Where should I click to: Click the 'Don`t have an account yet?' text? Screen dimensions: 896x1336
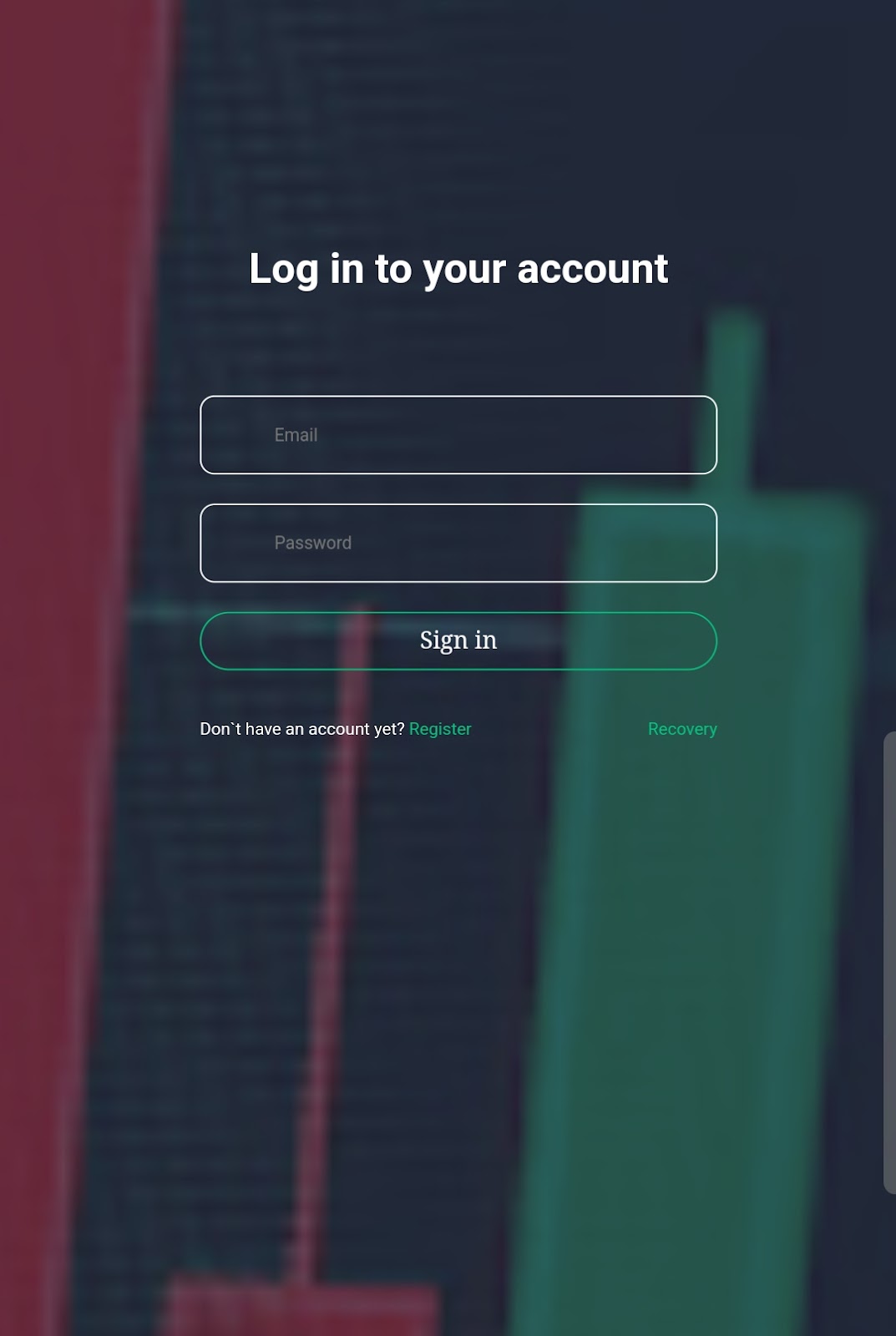[302, 729]
